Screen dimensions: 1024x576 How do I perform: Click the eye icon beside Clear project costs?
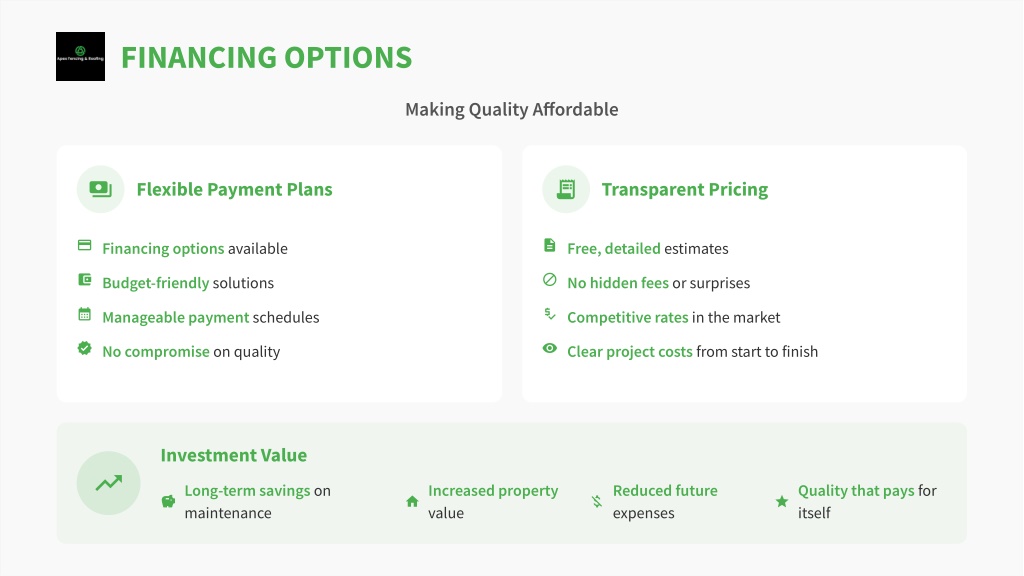(x=550, y=349)
